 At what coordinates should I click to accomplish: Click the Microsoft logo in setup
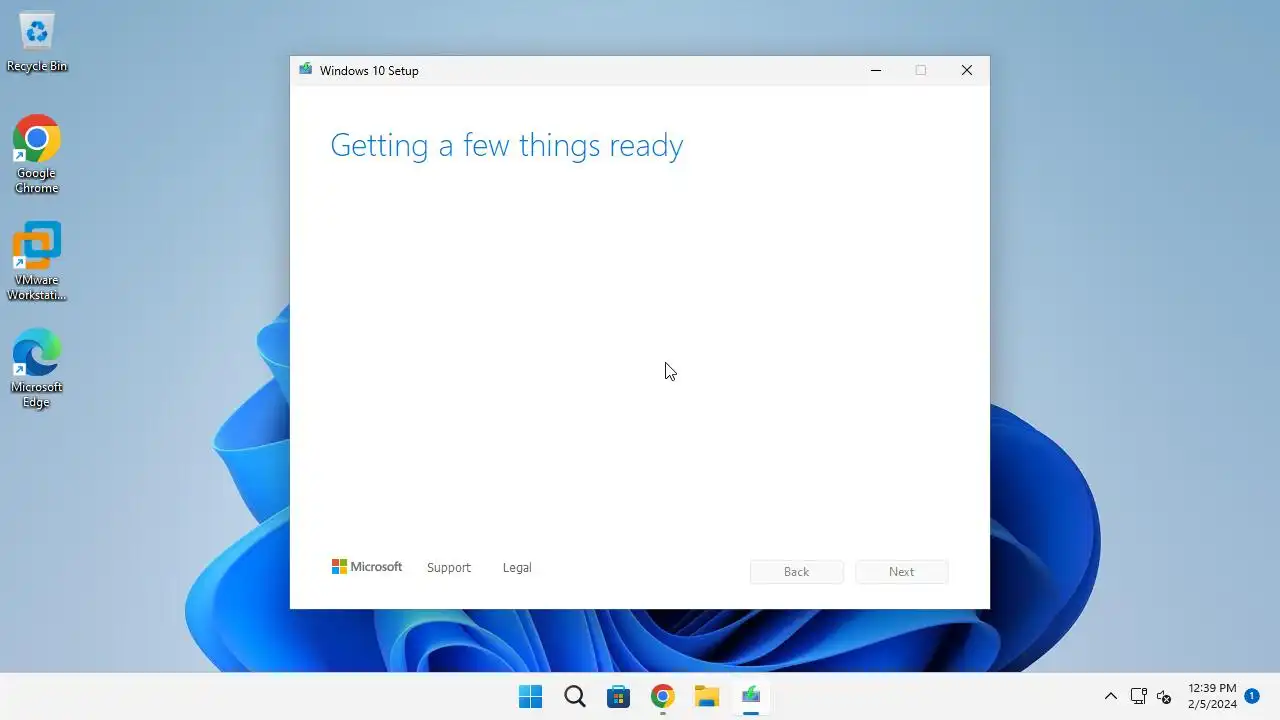pos(367,567)
